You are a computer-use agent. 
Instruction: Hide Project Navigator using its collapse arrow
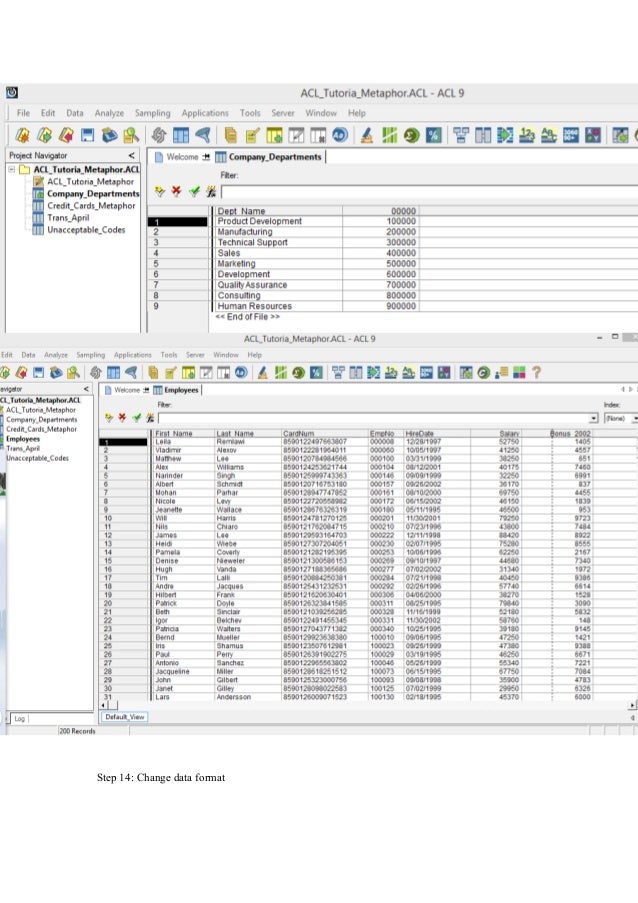point(131,156)
